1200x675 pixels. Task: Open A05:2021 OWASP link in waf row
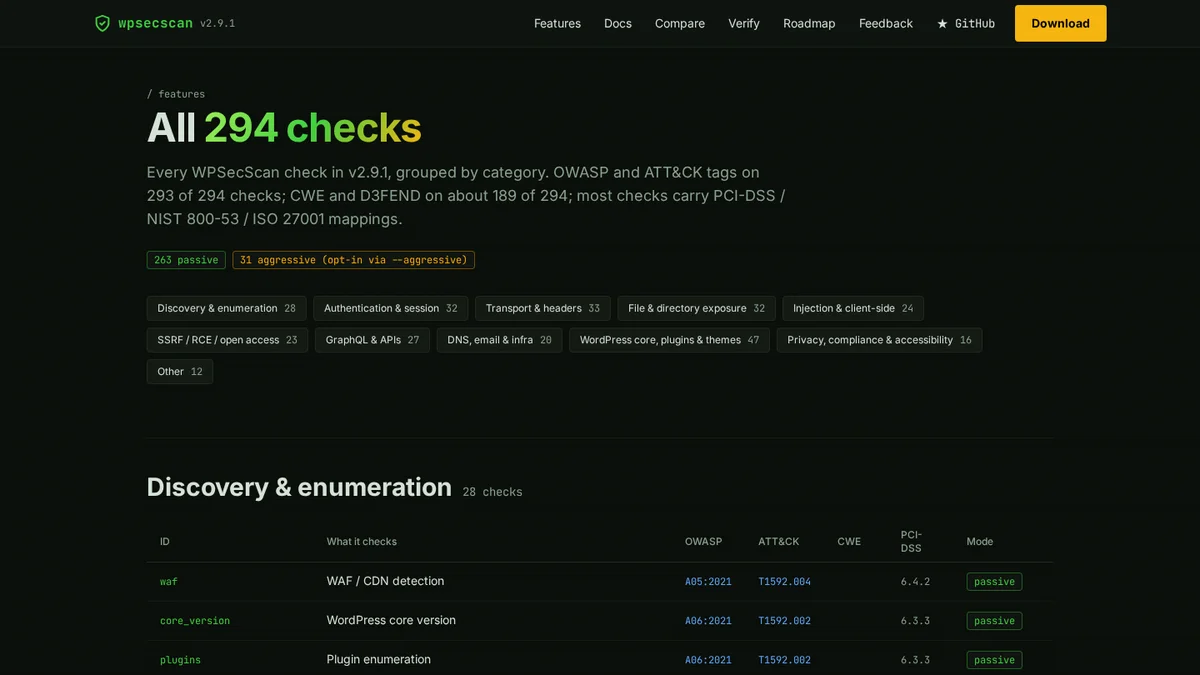pos(708,581)
